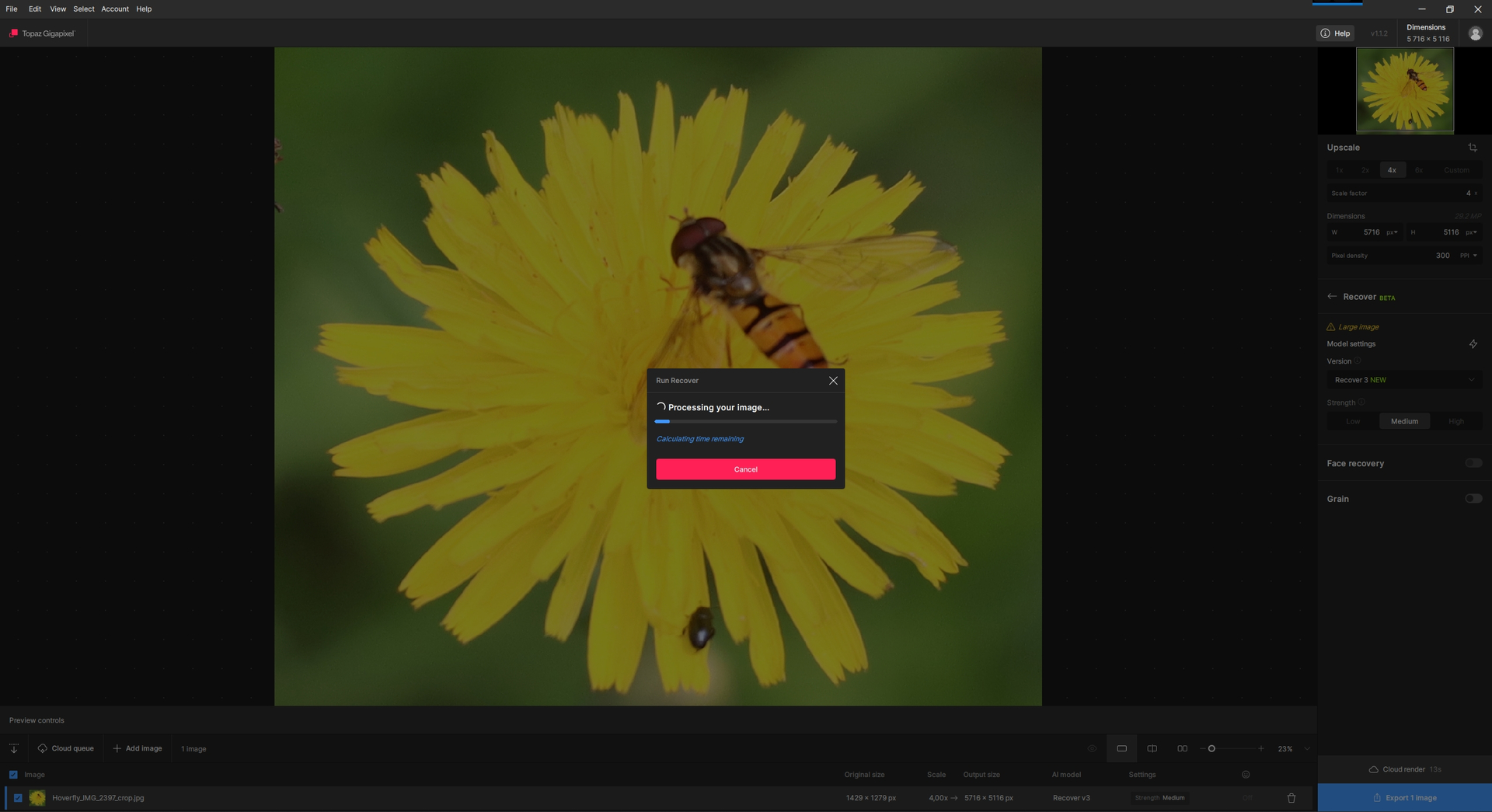Click the lightning bolt beside Model settings
This screenshot has width=1492, height=812.
click(x=1473, y=344)
